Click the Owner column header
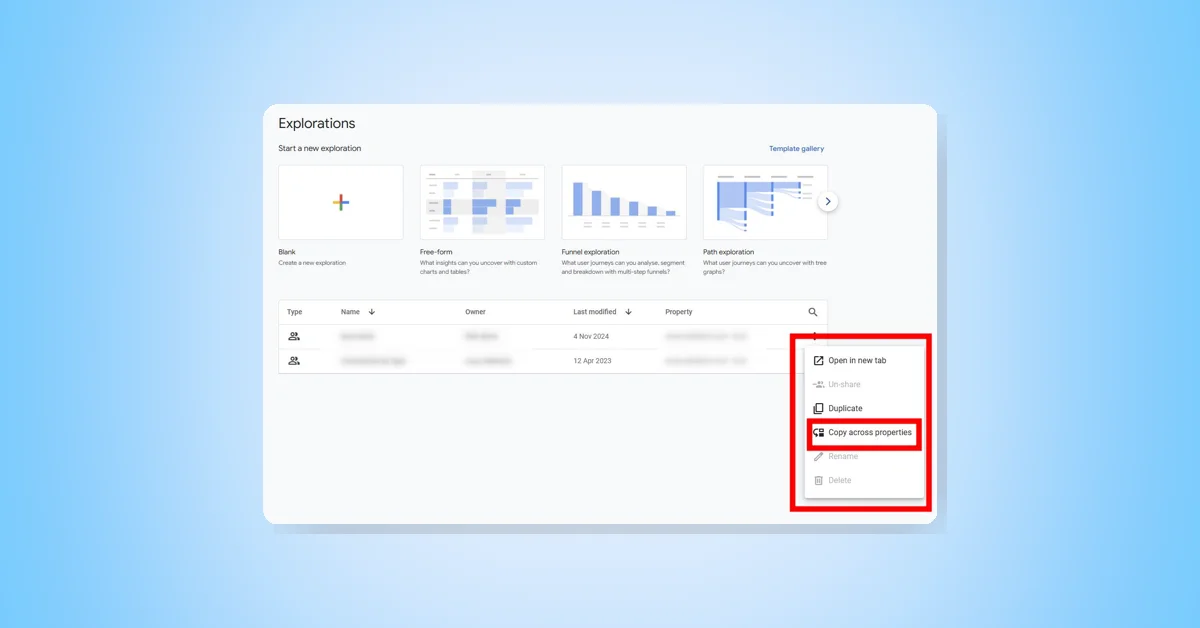The height and width of the screenshot is (628, 1200). coord(475,312)
